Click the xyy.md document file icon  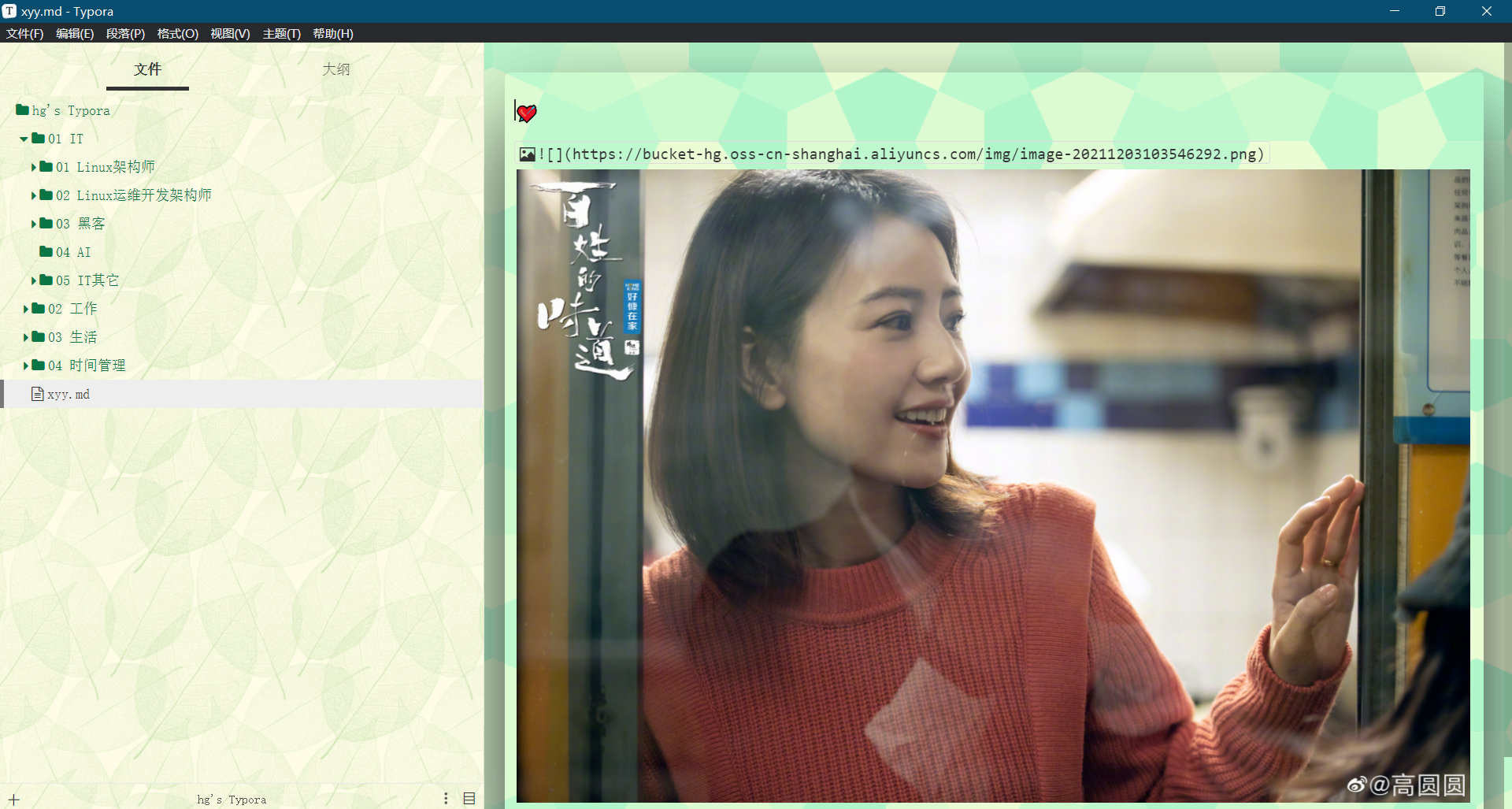point(37,394)
